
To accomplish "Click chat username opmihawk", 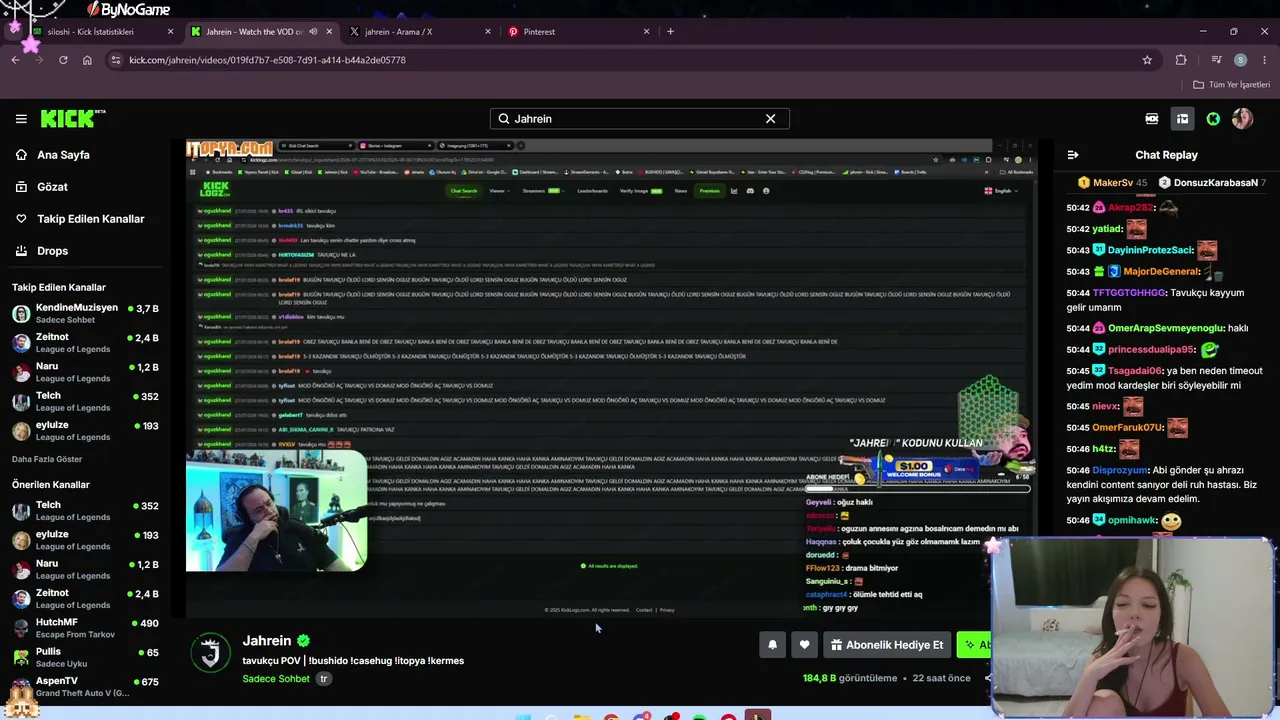I will 1133,520.
